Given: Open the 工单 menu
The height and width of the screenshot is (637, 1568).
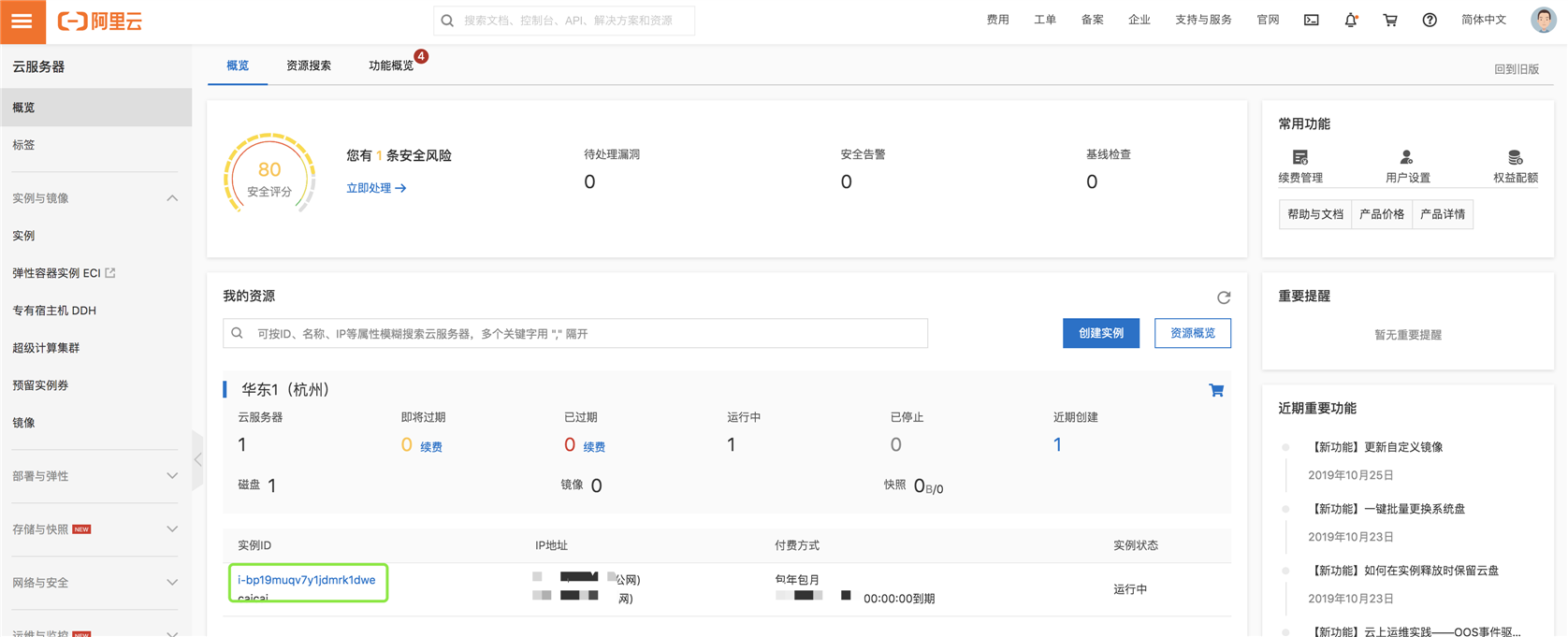Looking at the screenshot, I should pyautogui.click(x=1045, y=20).
